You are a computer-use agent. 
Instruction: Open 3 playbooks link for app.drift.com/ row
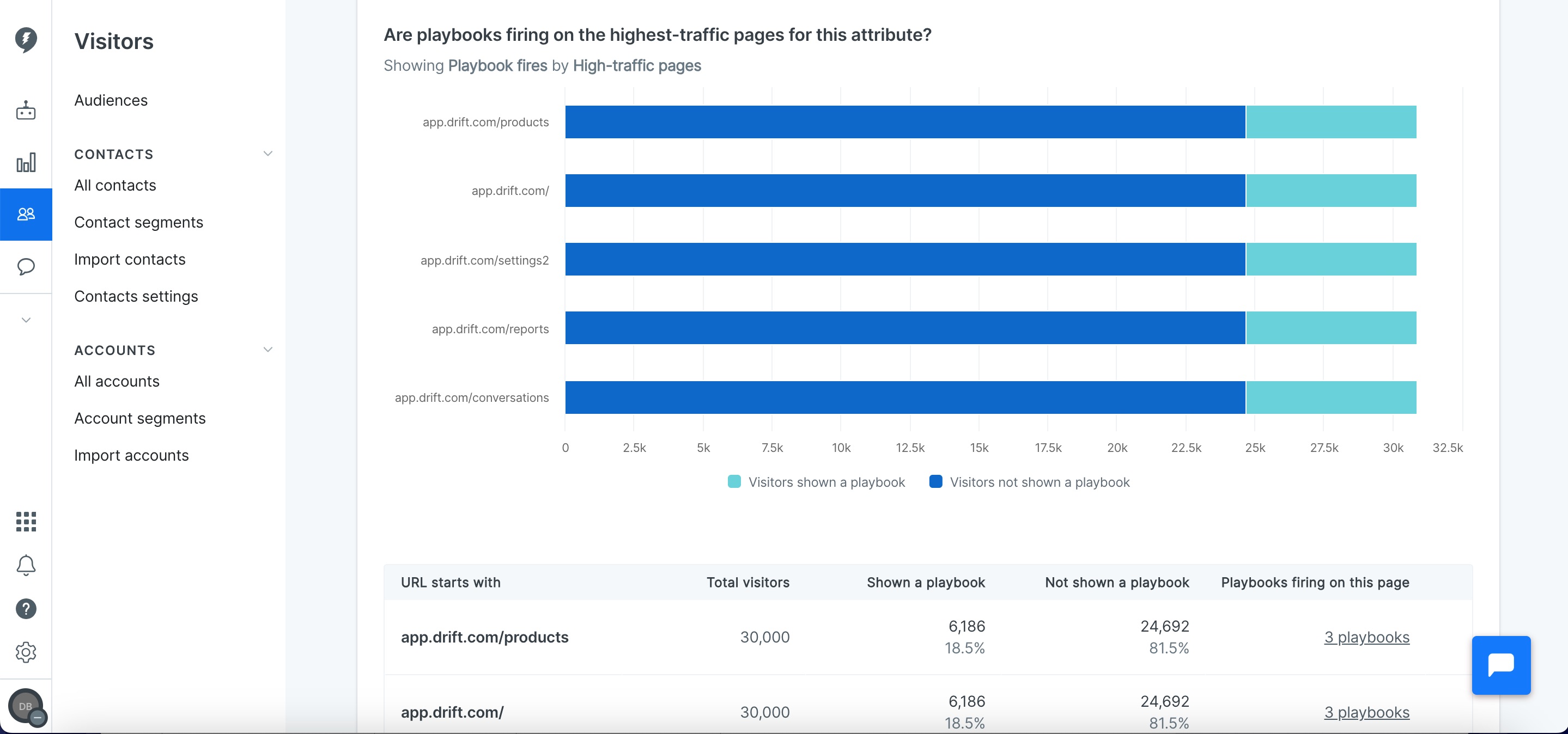click(x=1366, y=712)
